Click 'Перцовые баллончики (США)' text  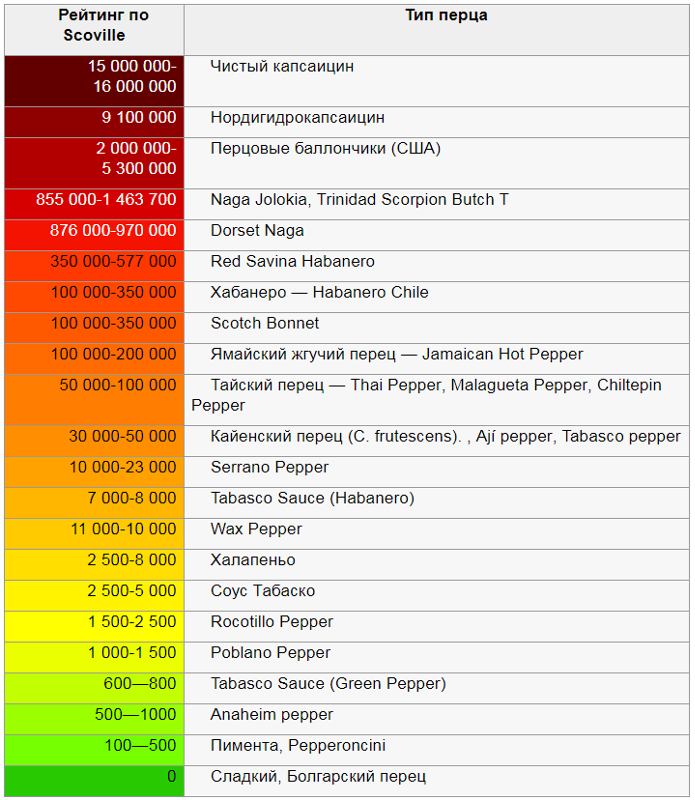(x=326, y=148)
